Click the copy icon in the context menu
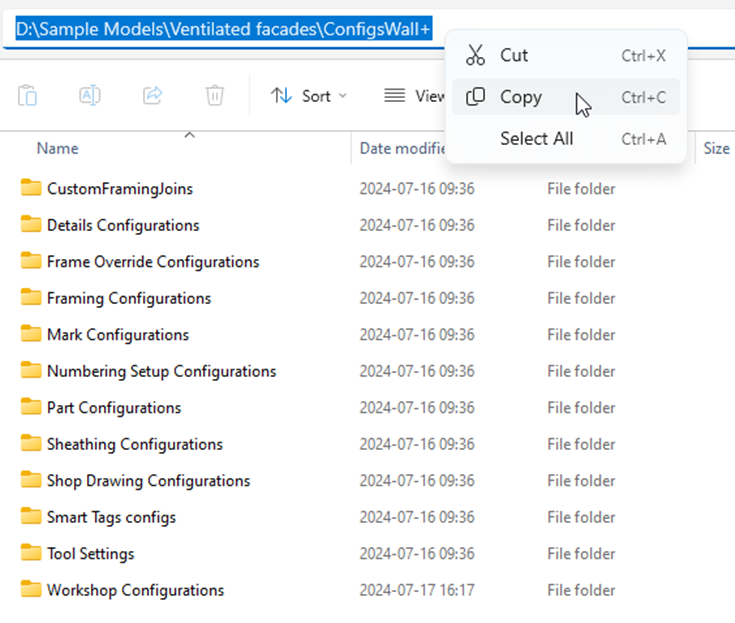This screenshot has height=623, width=735. tap(476, 97)
